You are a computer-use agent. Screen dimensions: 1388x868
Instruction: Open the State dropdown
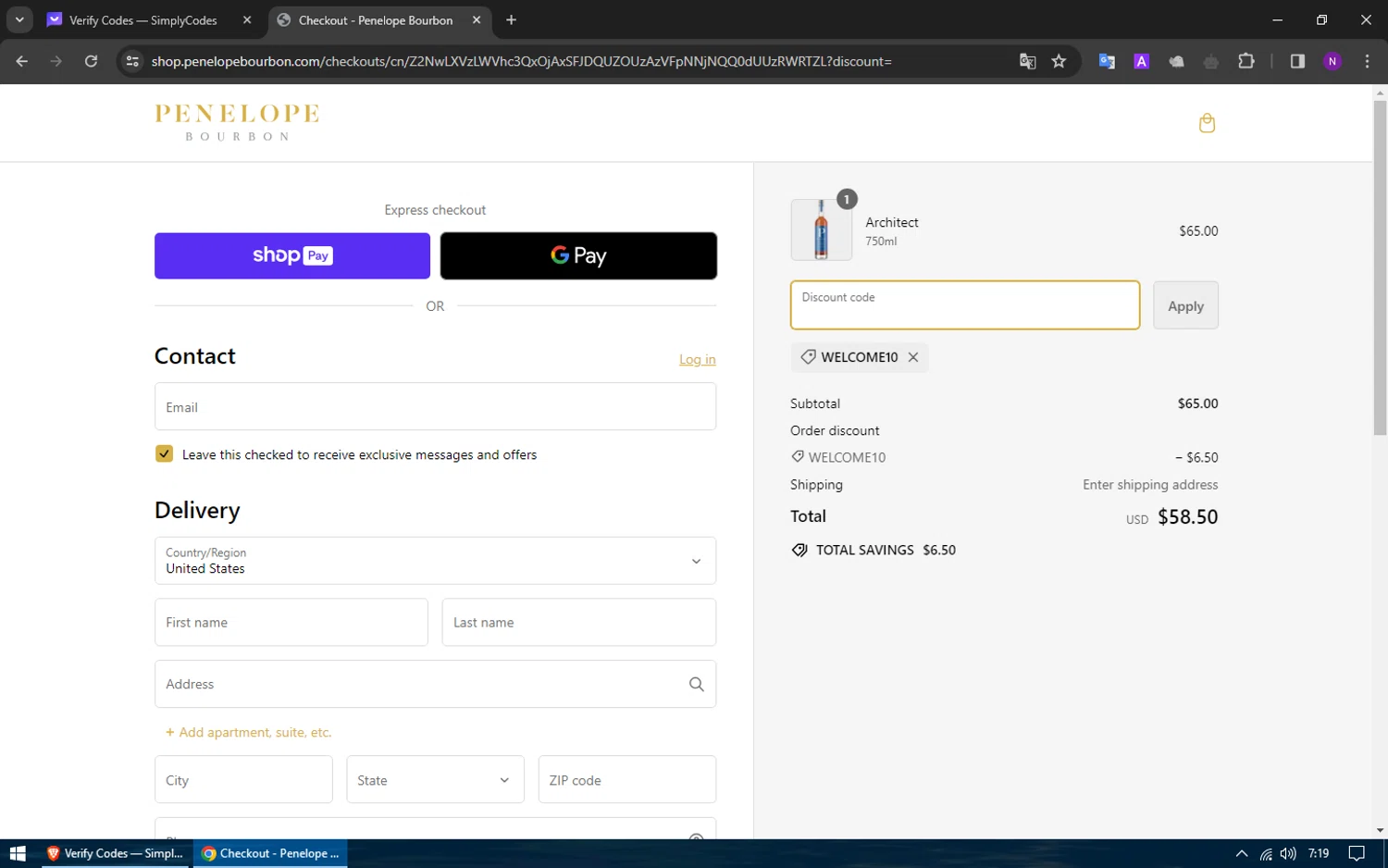(x=435, y=779)
